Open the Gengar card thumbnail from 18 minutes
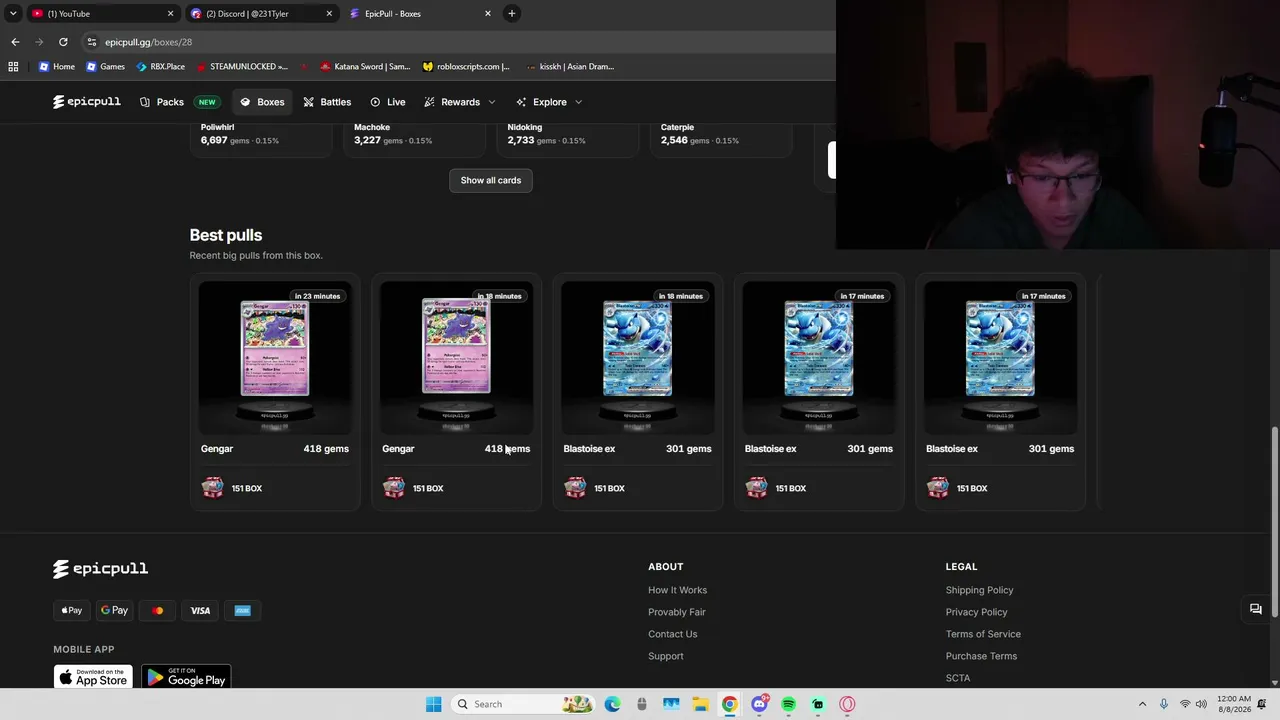The image size is (1280, 720). (x=456, y=358)
